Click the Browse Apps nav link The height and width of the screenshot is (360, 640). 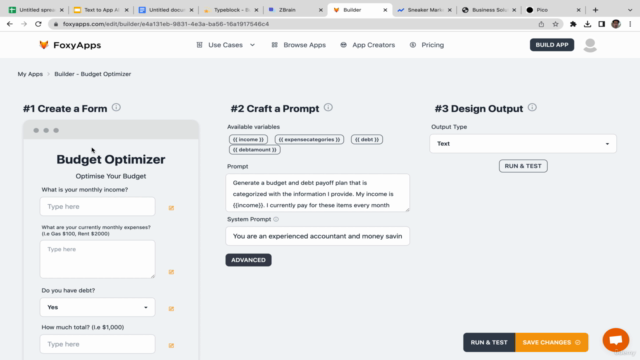tap(304, 45)
